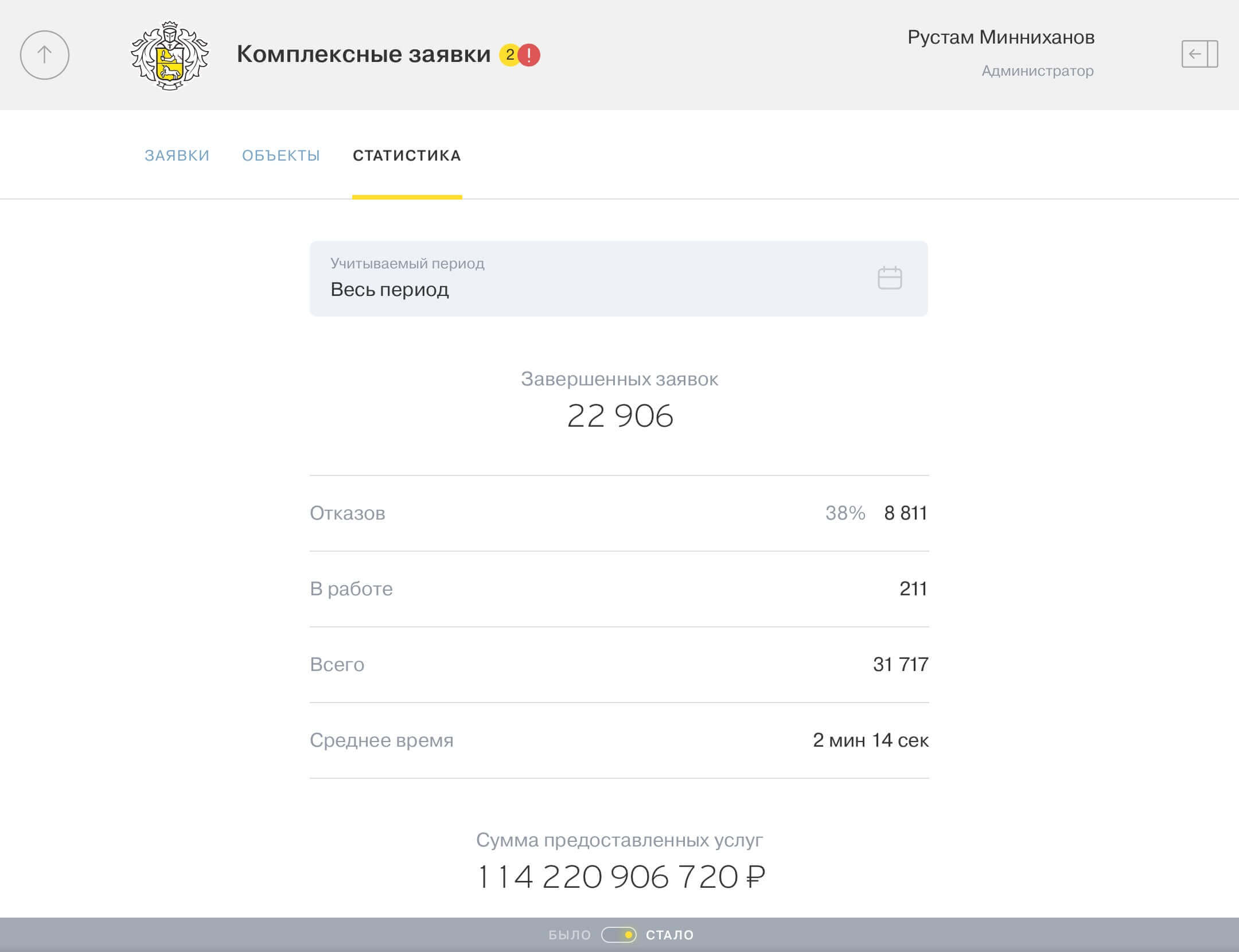The image size is (1239, 952).
Task: Switch to the Объекты tab
Action: point(280,155)
